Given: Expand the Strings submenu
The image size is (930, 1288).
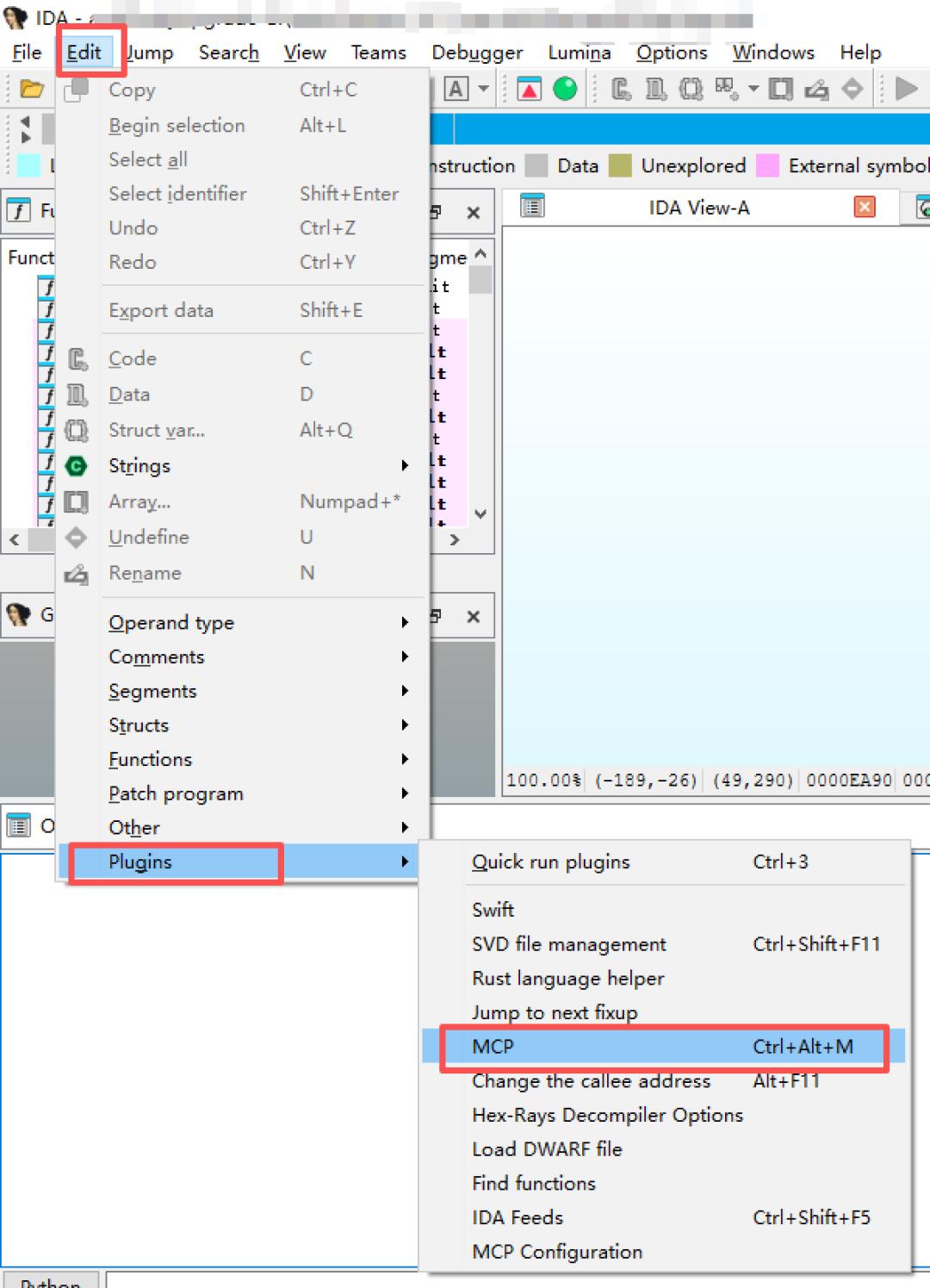Looking at the screenshot, I should (x=243, y=466).
